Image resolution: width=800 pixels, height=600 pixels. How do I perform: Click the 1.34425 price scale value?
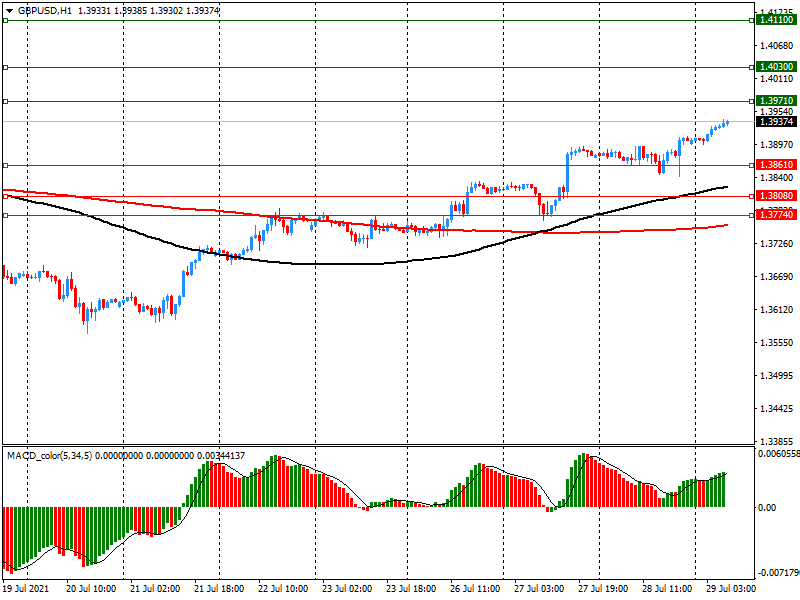(777, 409)
